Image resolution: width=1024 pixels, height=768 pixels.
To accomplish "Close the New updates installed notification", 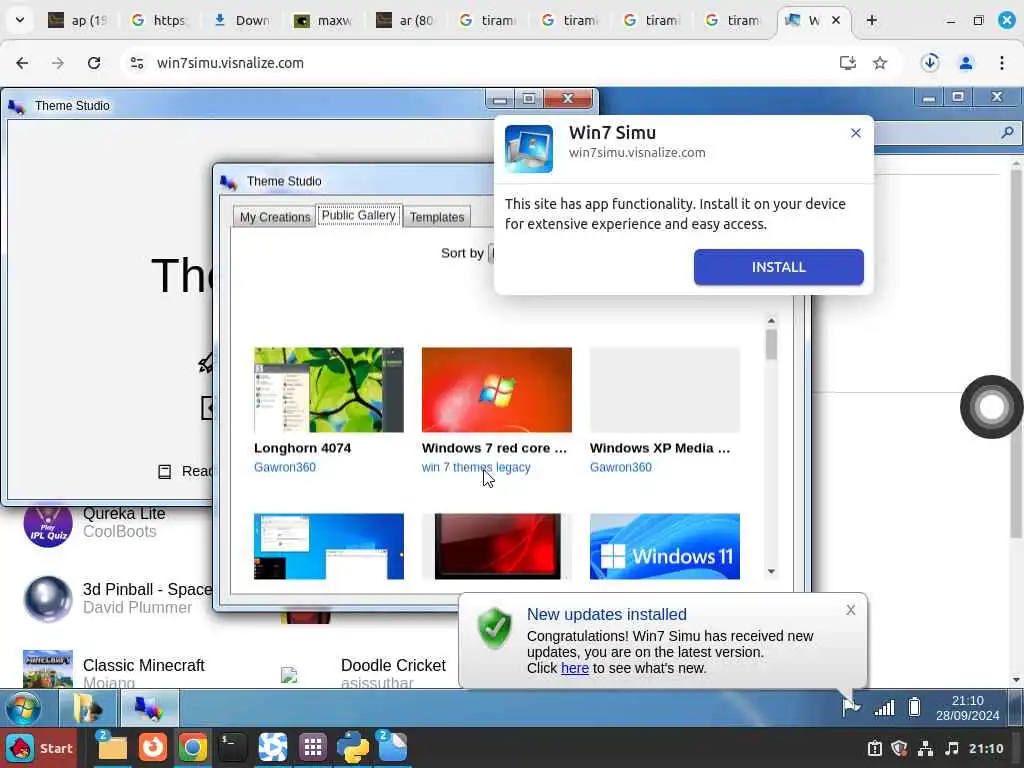I will 850,610.
